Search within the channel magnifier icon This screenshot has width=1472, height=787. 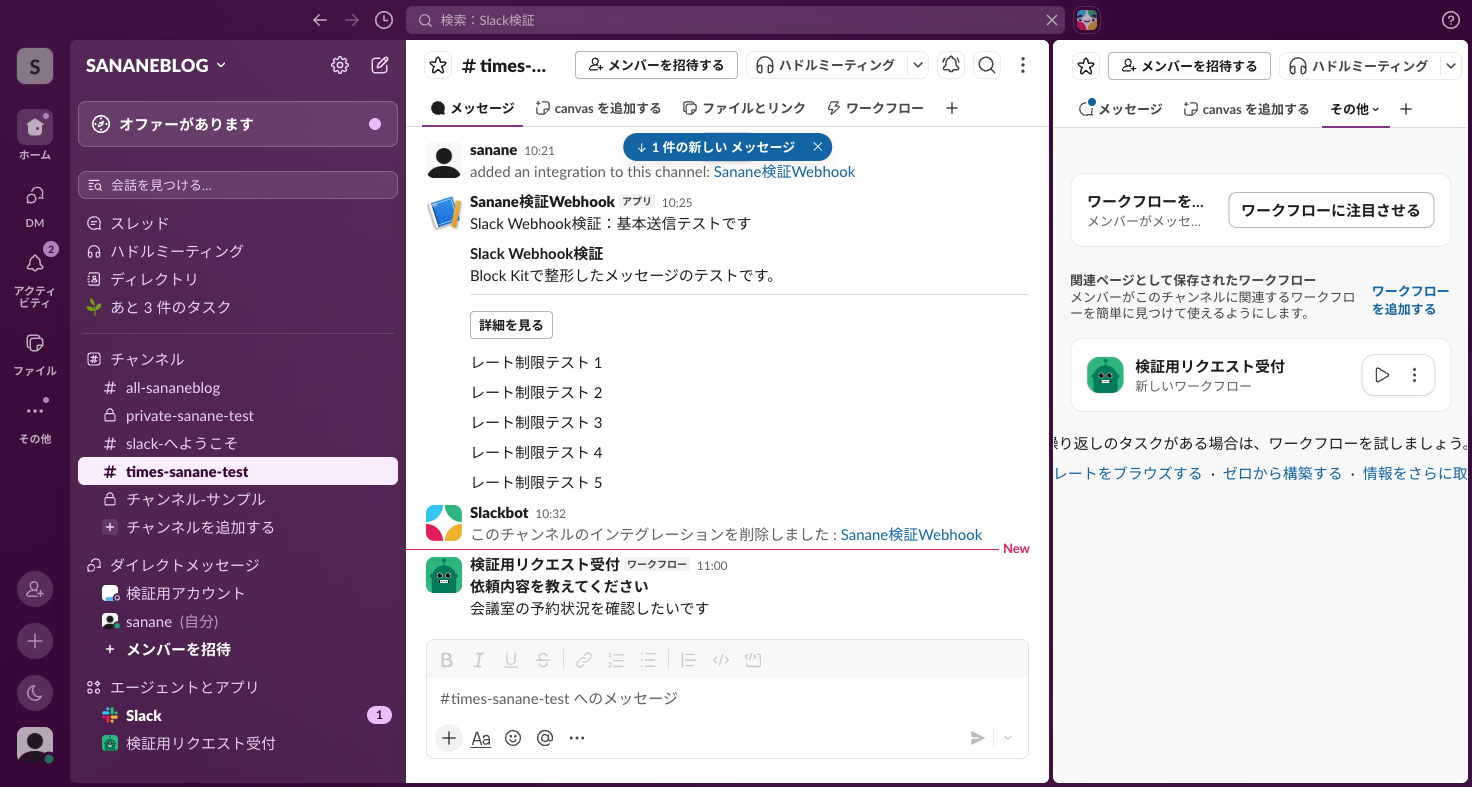(x=987, y=65)
